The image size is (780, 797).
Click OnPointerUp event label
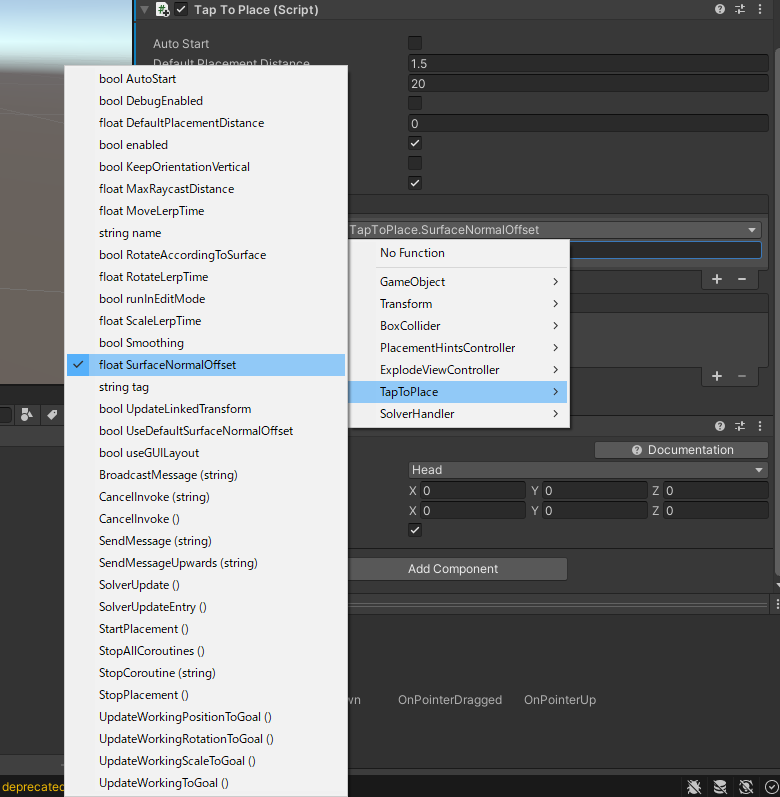coord(560,700)
